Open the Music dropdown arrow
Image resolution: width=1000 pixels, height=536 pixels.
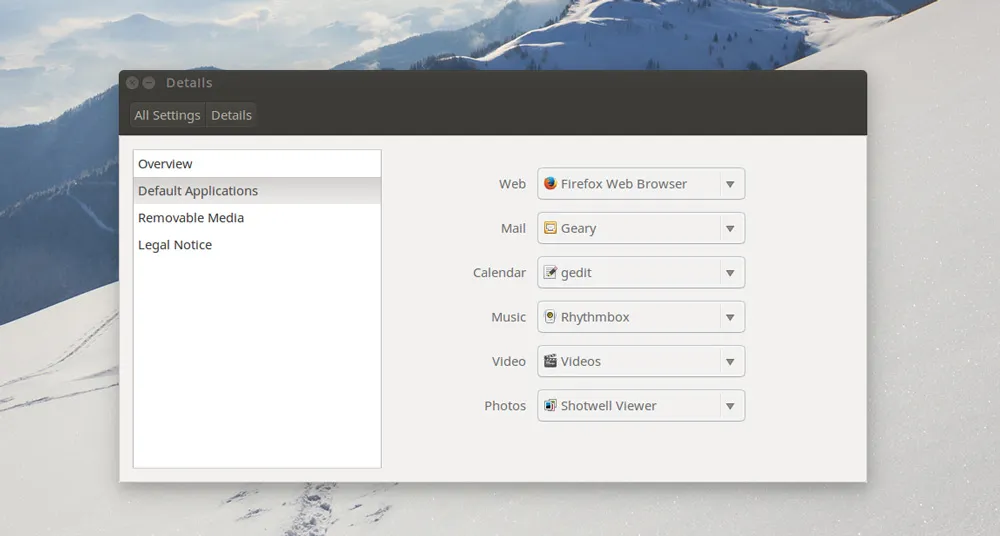point(730,317)
